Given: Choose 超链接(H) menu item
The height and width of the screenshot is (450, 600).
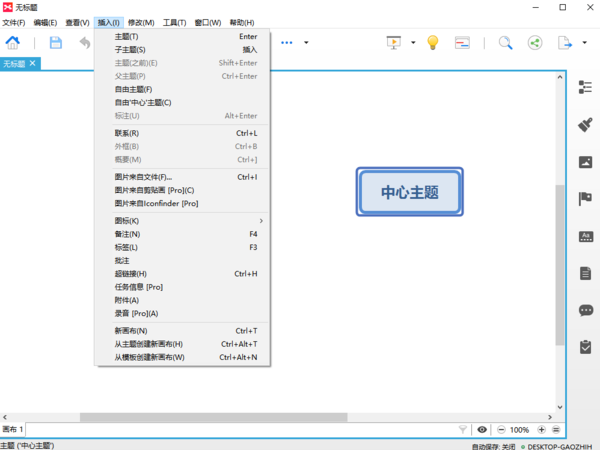Looking at the screenshot, I should pos(182,274).
